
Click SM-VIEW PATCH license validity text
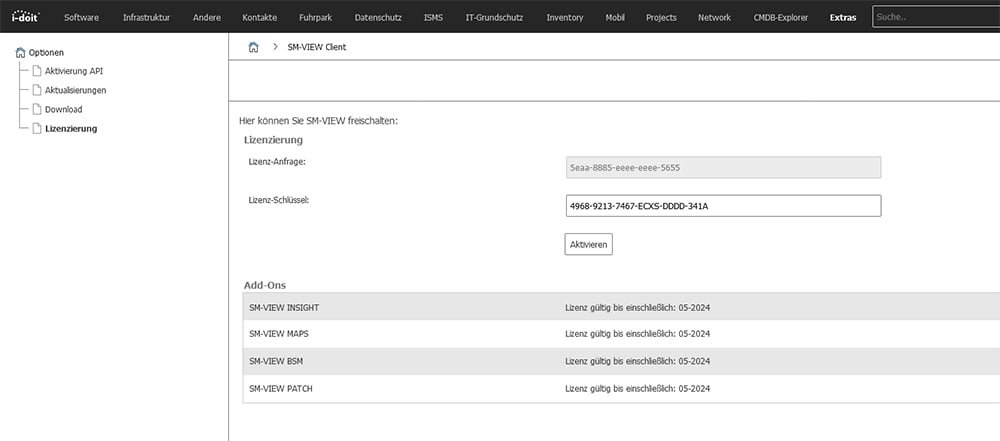[x=638, y=388]
